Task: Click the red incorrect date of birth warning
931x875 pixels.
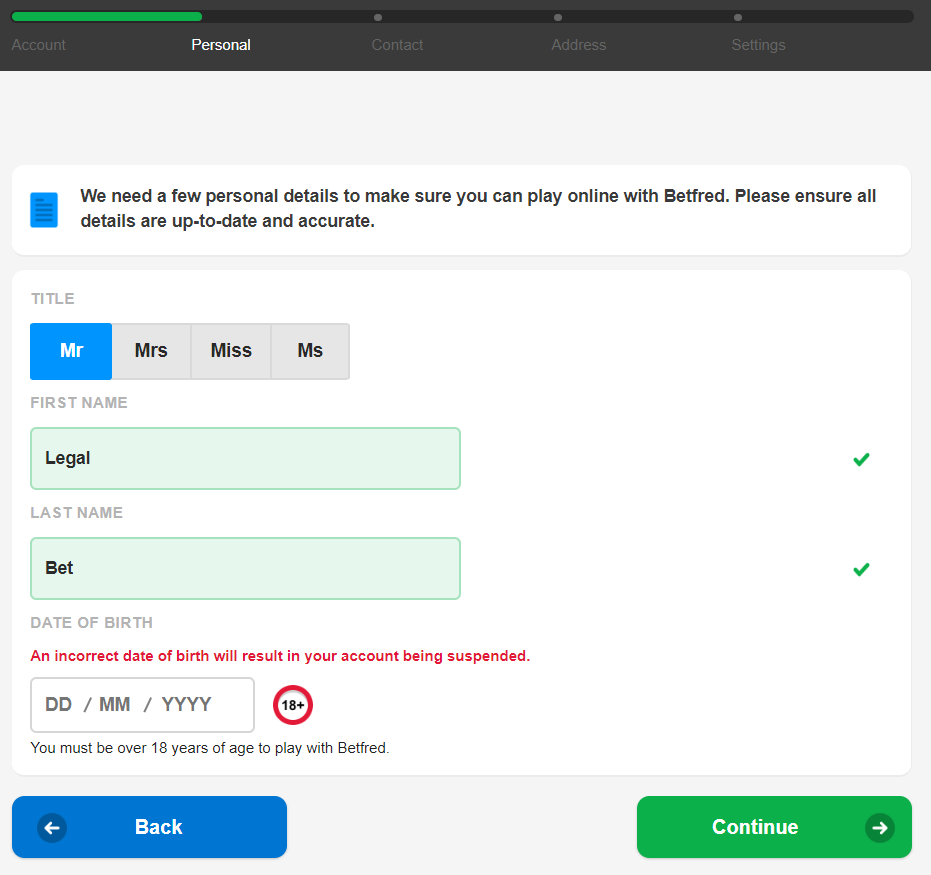Action: click(280, 656)
